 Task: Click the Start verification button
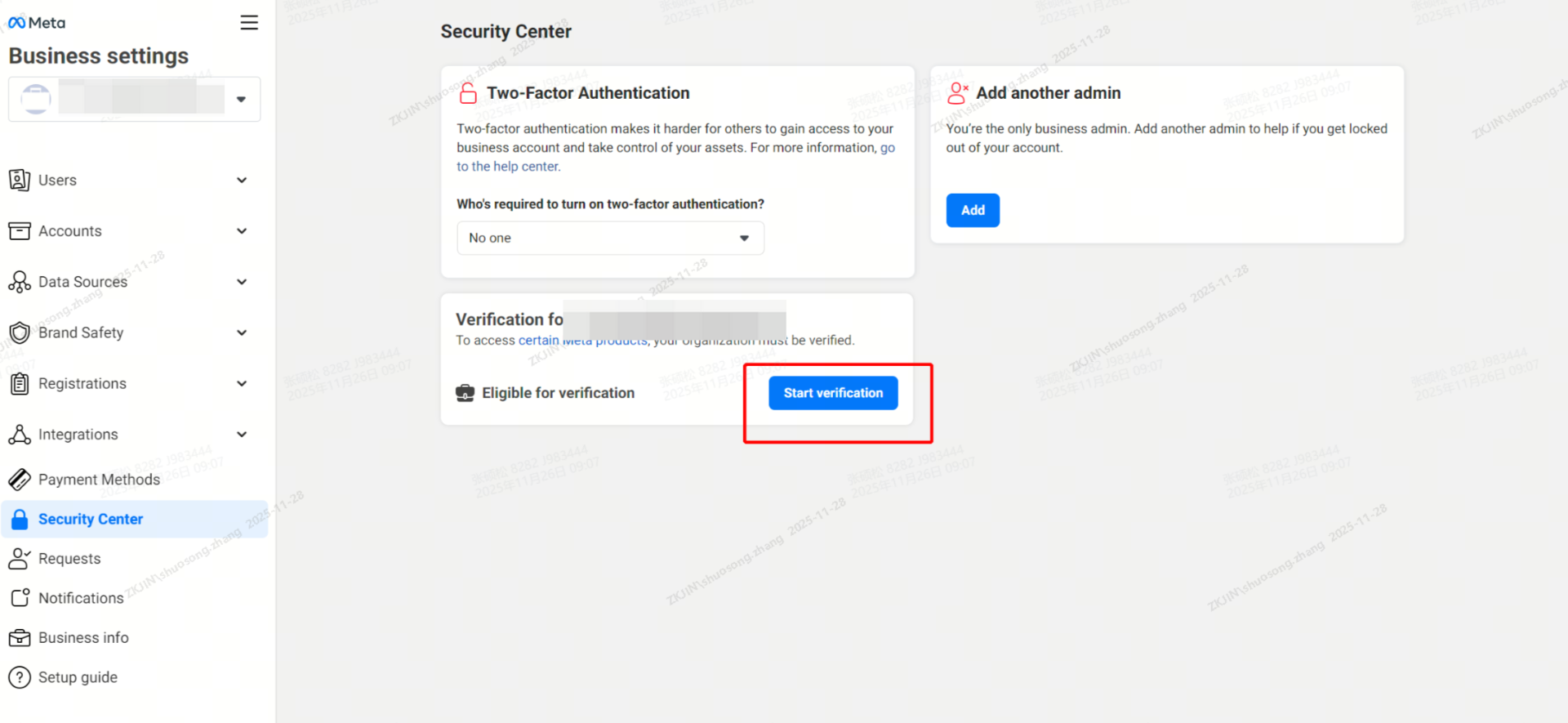[833, 393]
